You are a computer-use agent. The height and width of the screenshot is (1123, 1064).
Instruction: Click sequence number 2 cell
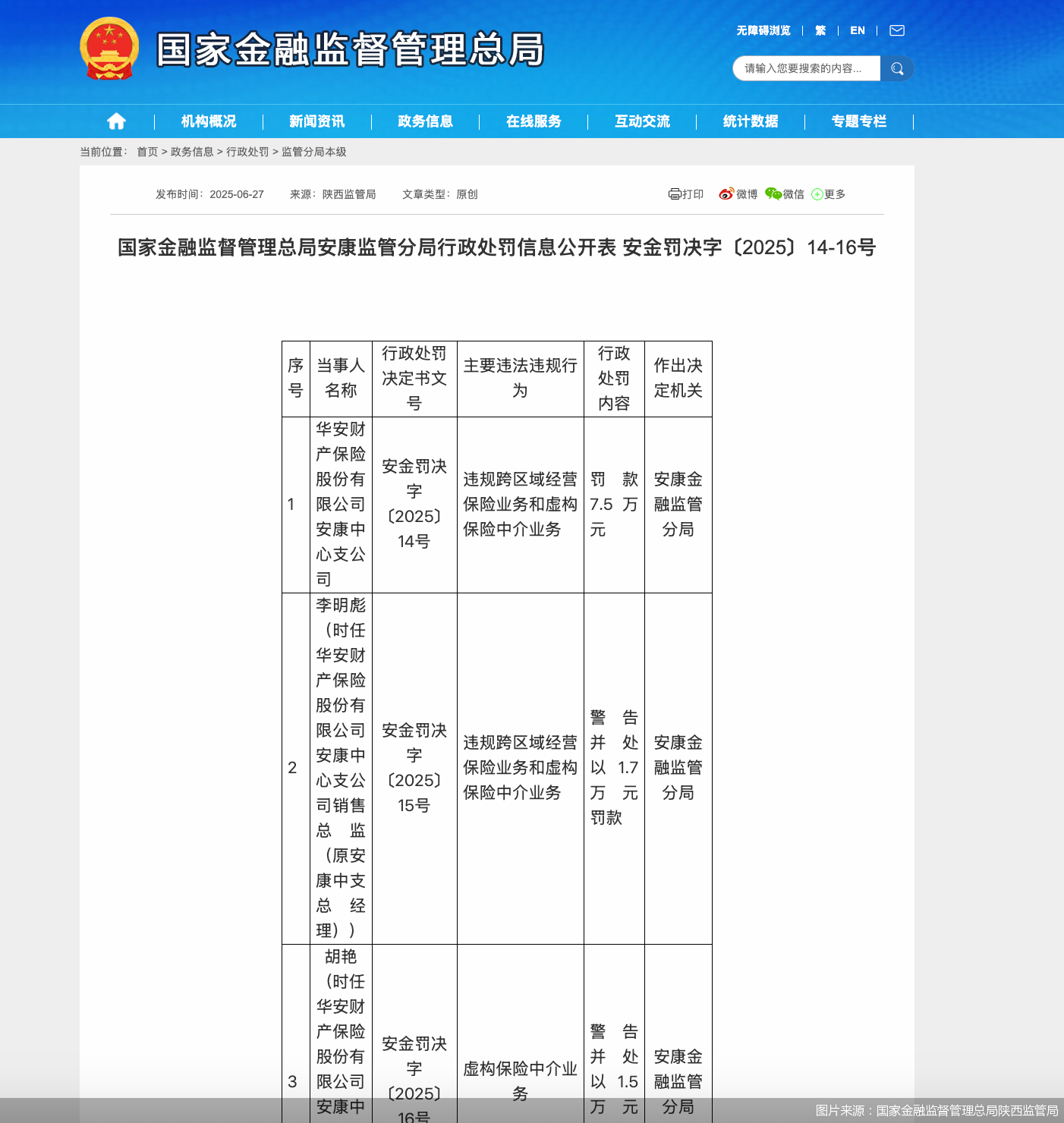click(x=296, y=768)
